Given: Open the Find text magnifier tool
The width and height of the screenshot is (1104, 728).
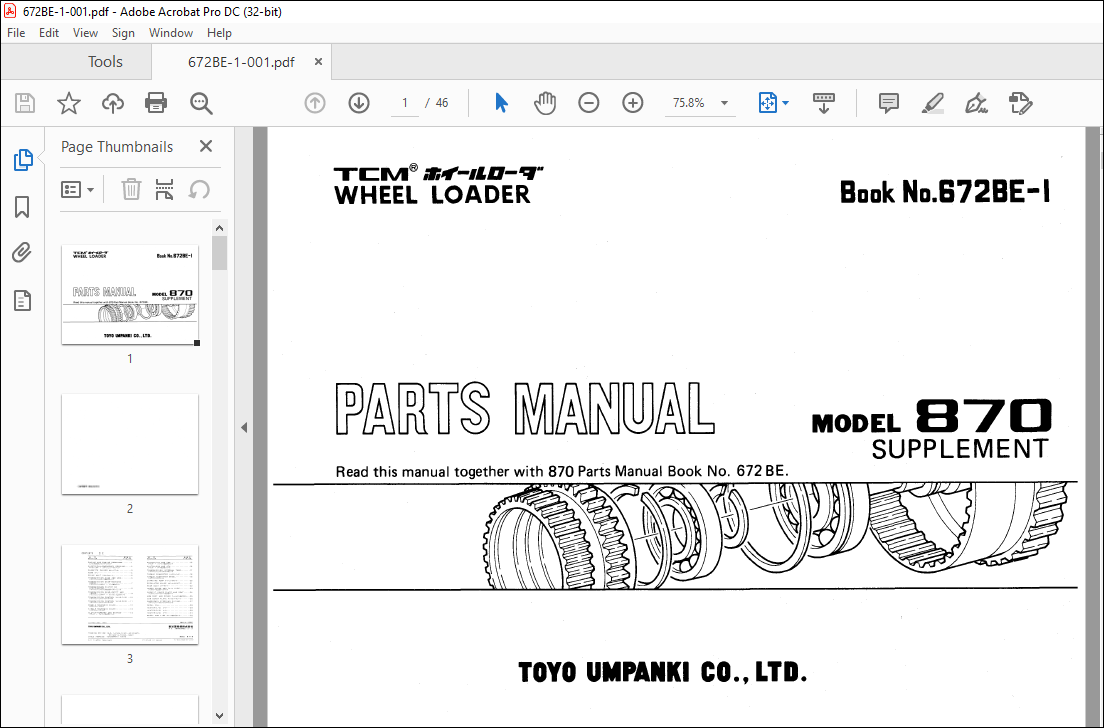Looking at the screenshot, I should (x=201, y=103).
